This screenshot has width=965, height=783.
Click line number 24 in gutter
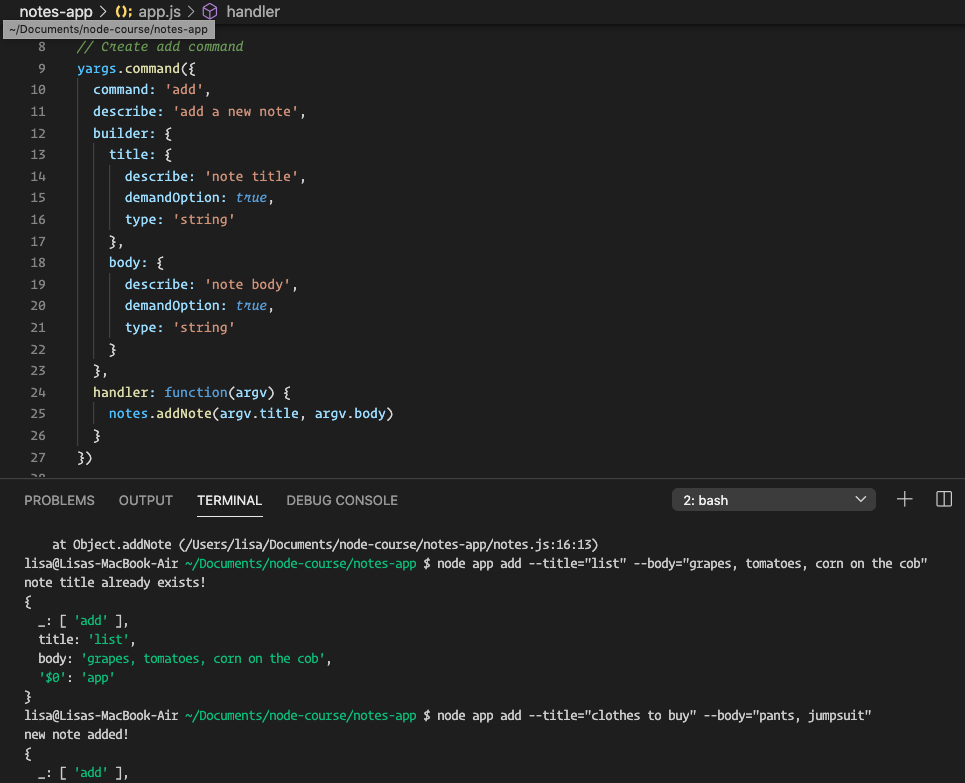pos(38,392)
